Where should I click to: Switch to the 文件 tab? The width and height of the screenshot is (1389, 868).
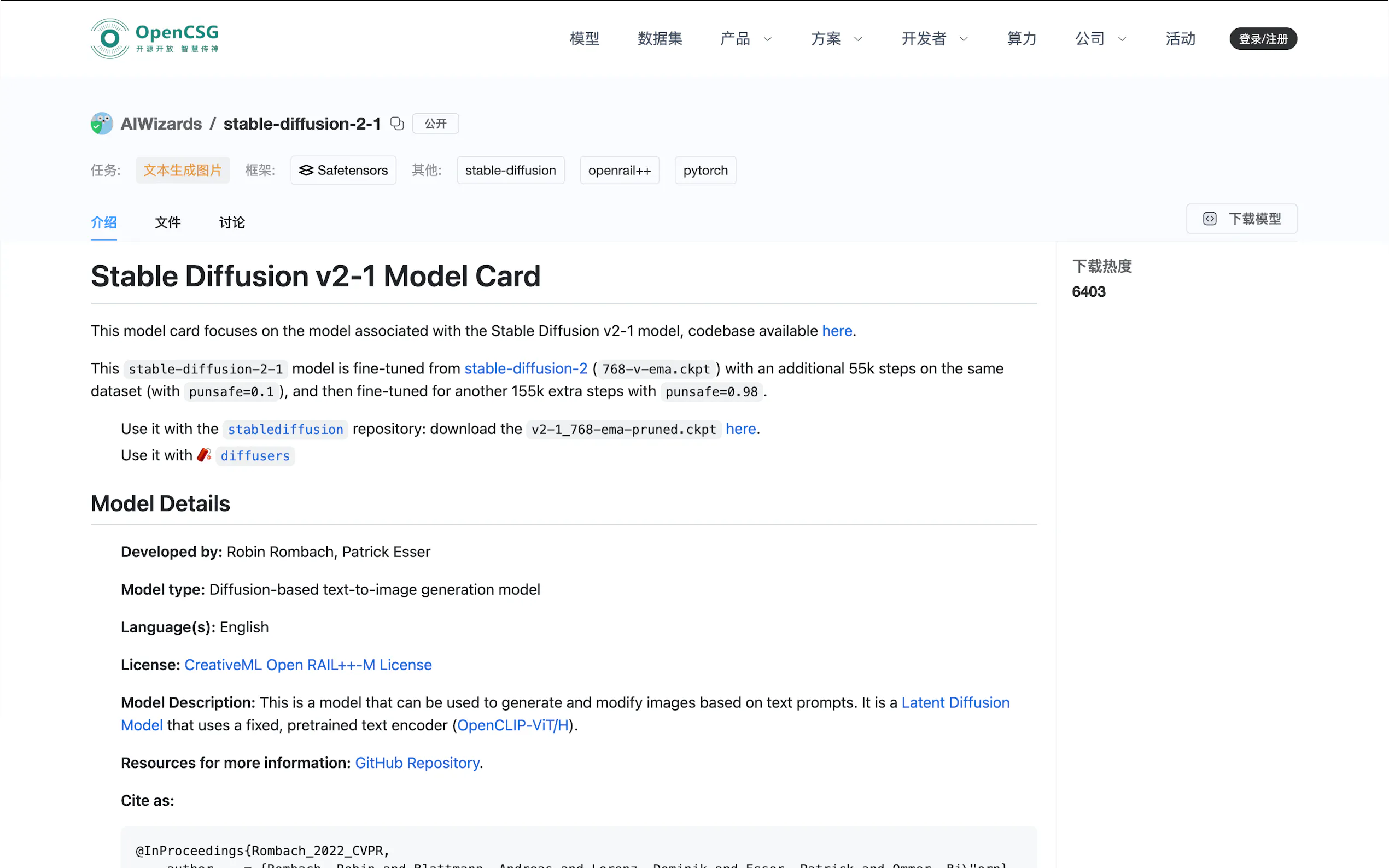[168, 222]
